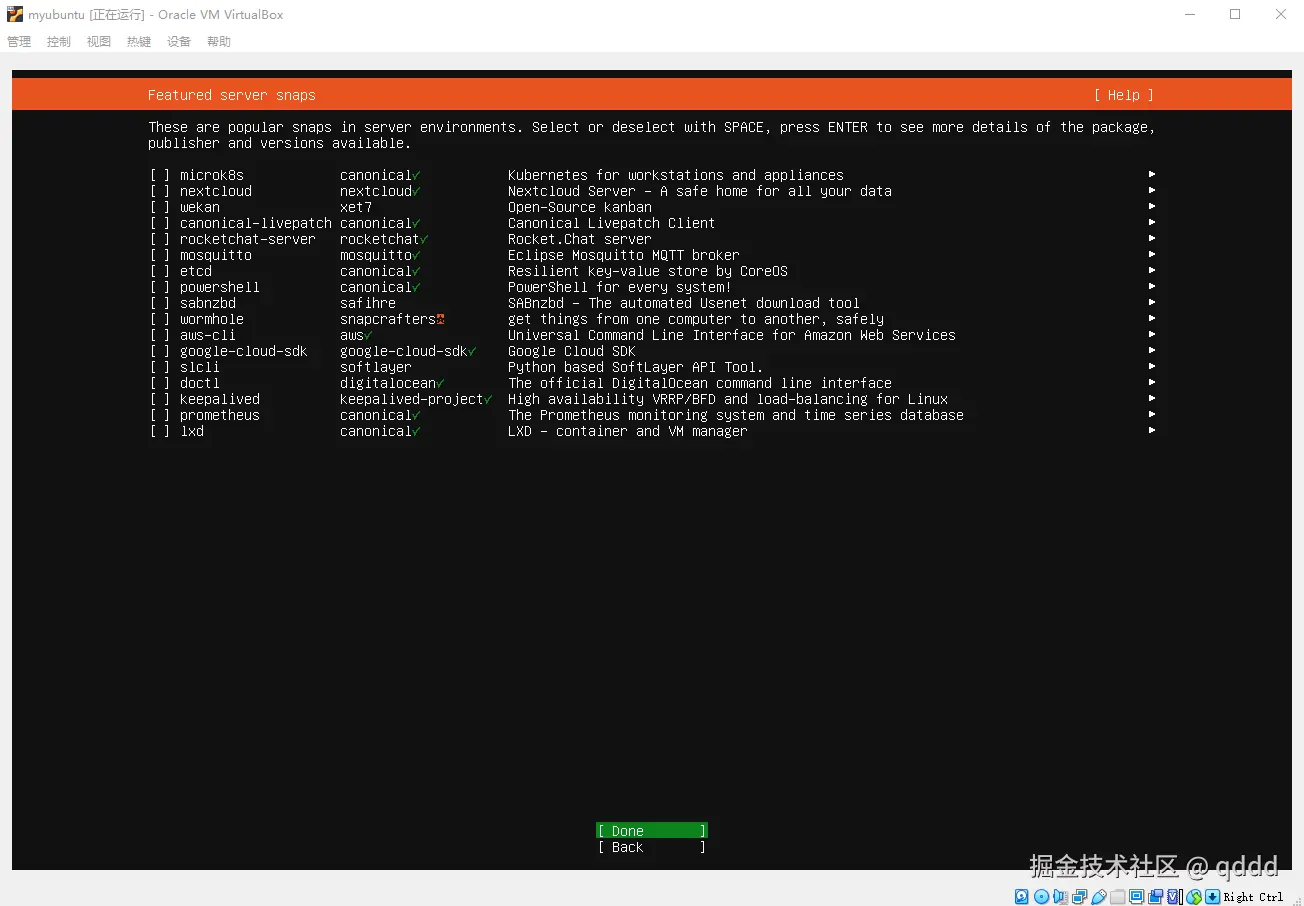Screen dimensions: 1304x906
Task: Click the google-cloud-sdk snap name
Action: (x=244, y=351)
